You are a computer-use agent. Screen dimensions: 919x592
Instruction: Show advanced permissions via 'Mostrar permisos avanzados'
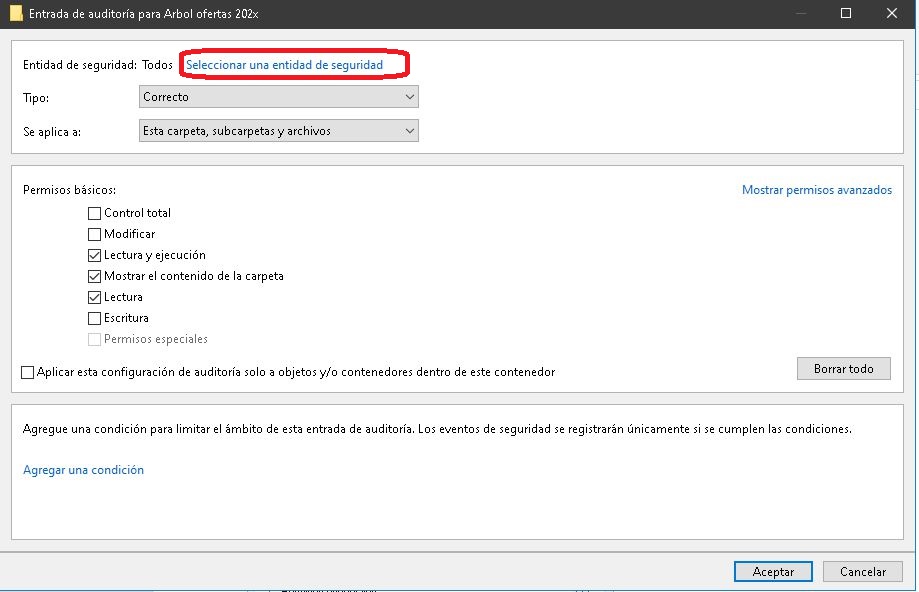816,190
